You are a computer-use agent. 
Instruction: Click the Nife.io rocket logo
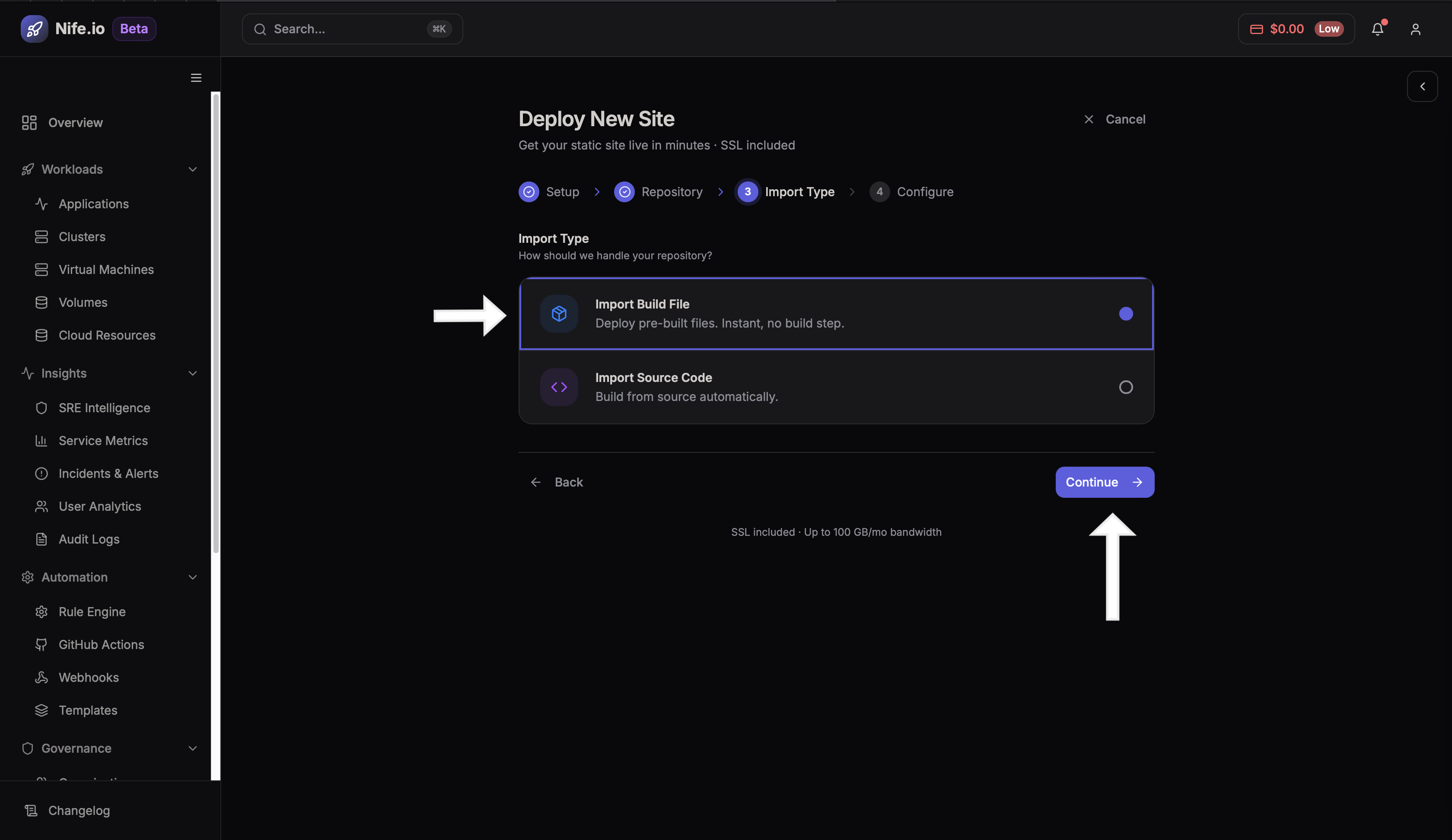point(34,29)
